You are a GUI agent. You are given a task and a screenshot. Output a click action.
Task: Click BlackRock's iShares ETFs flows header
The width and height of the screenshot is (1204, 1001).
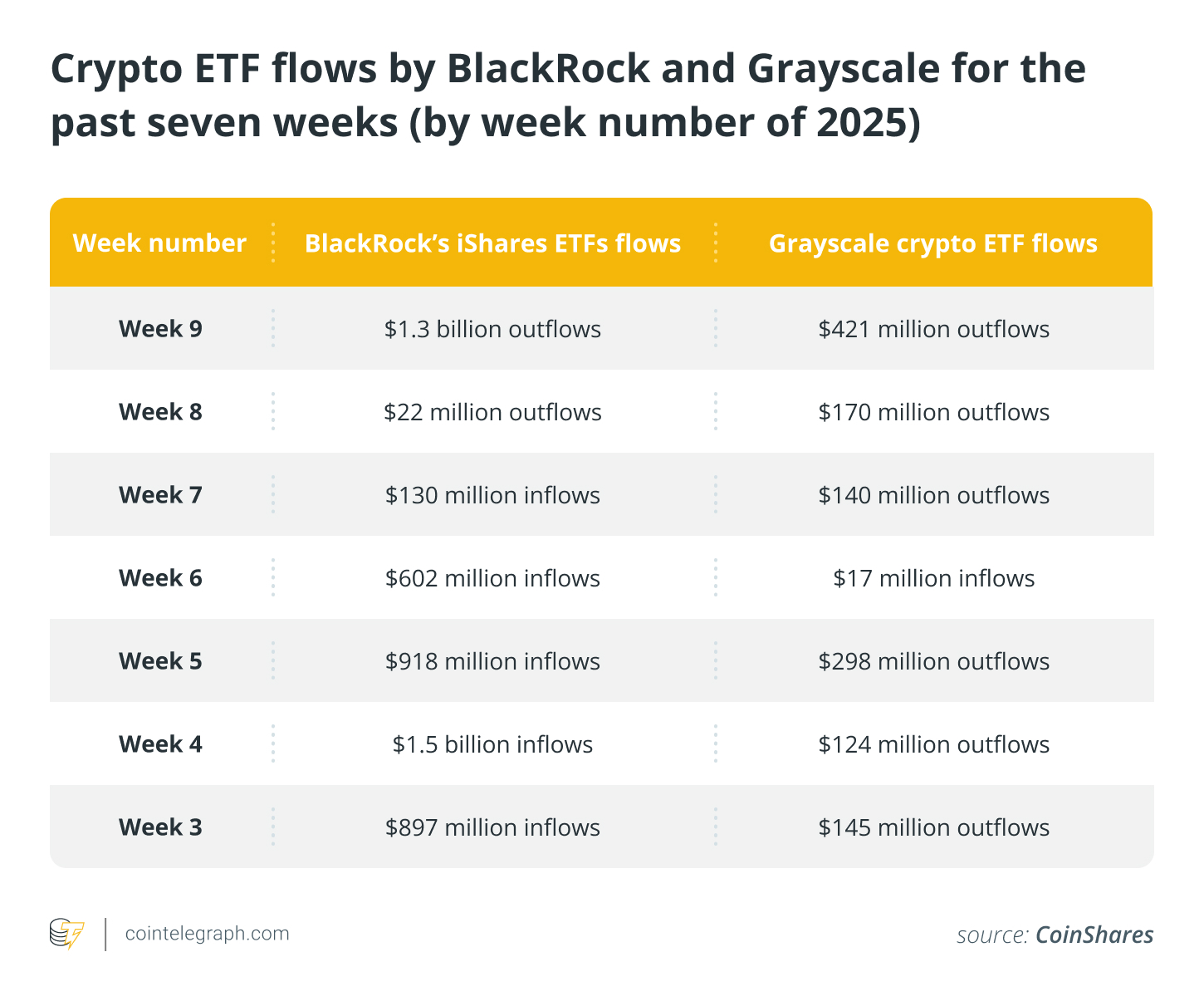(492, 243)
